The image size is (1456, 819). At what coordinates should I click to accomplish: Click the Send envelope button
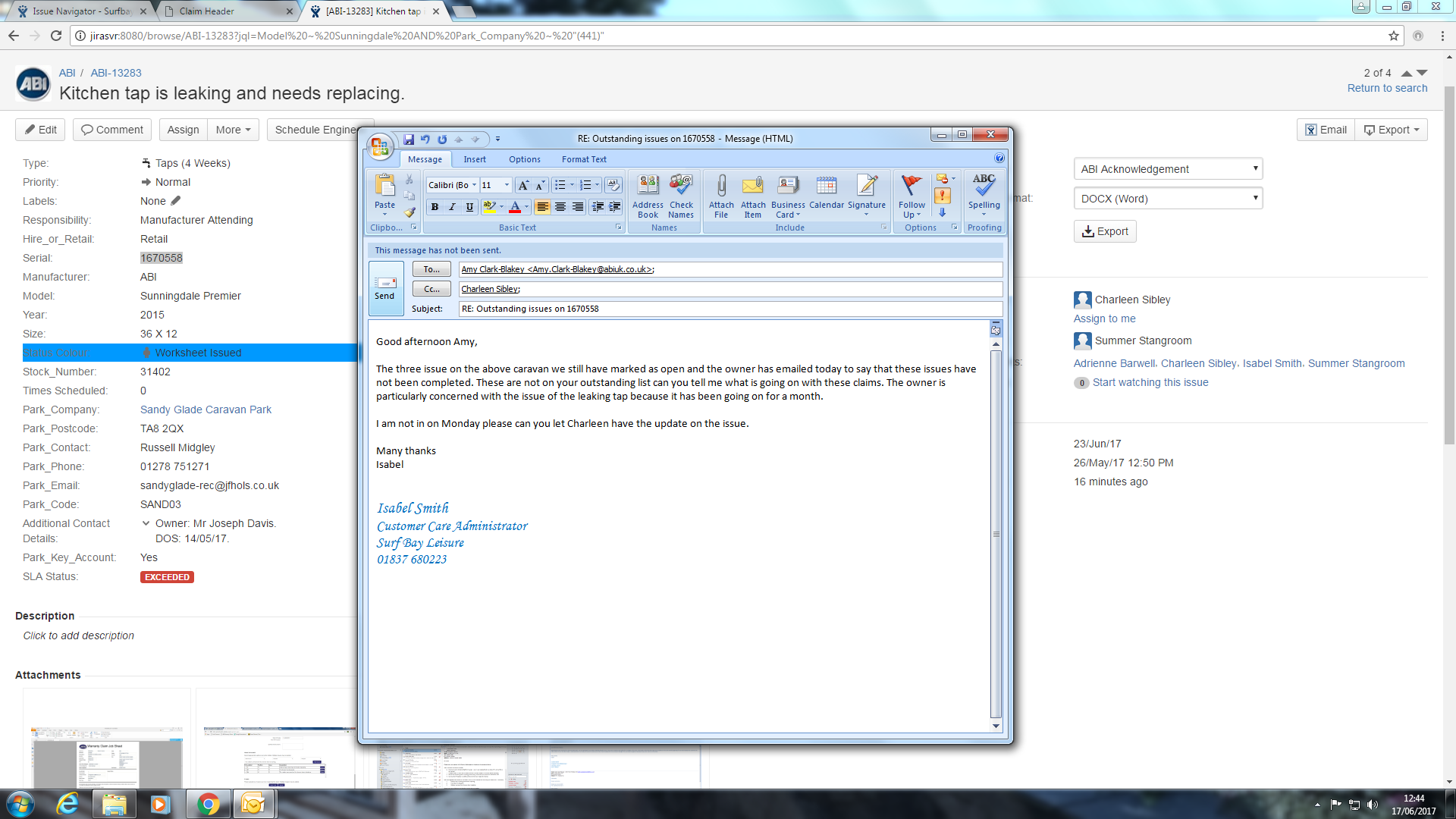pos(385,288)
